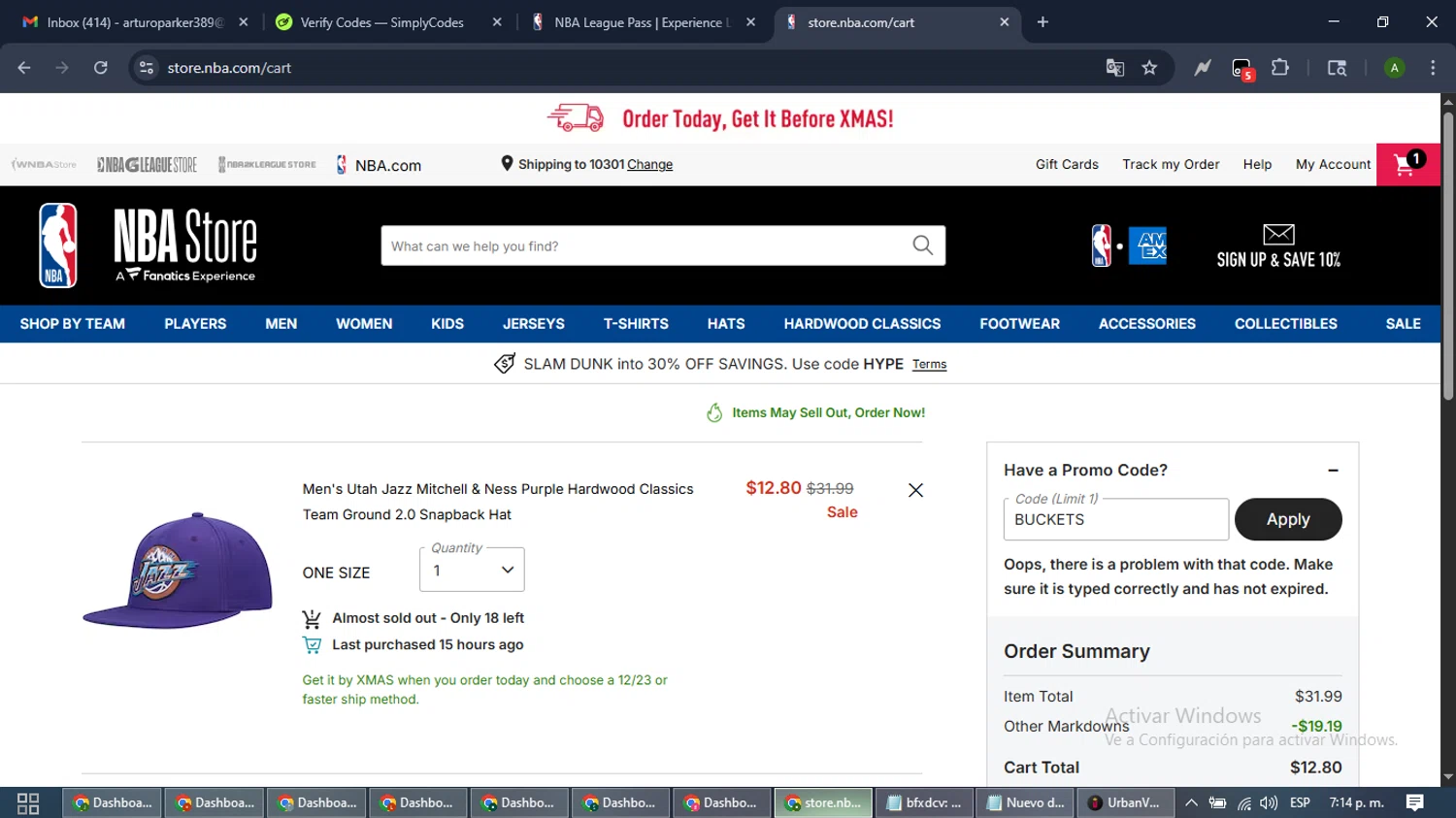Image resolution: width=1456 pixels, height=818 pixels.
Task: Click Change shipping location link
Action: [x=649, y=165]
